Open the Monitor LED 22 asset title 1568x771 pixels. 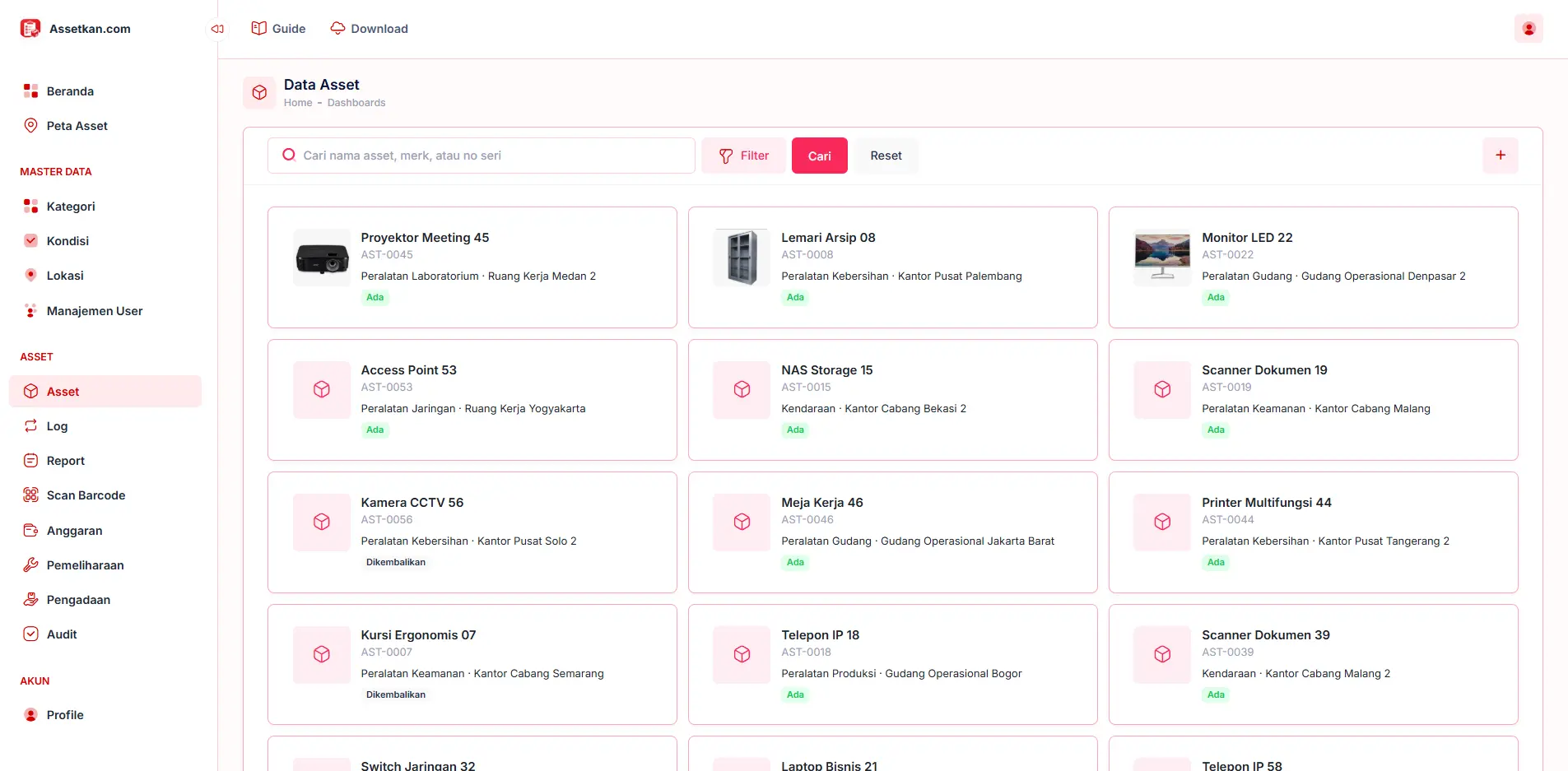click(x=1247, y=238)
